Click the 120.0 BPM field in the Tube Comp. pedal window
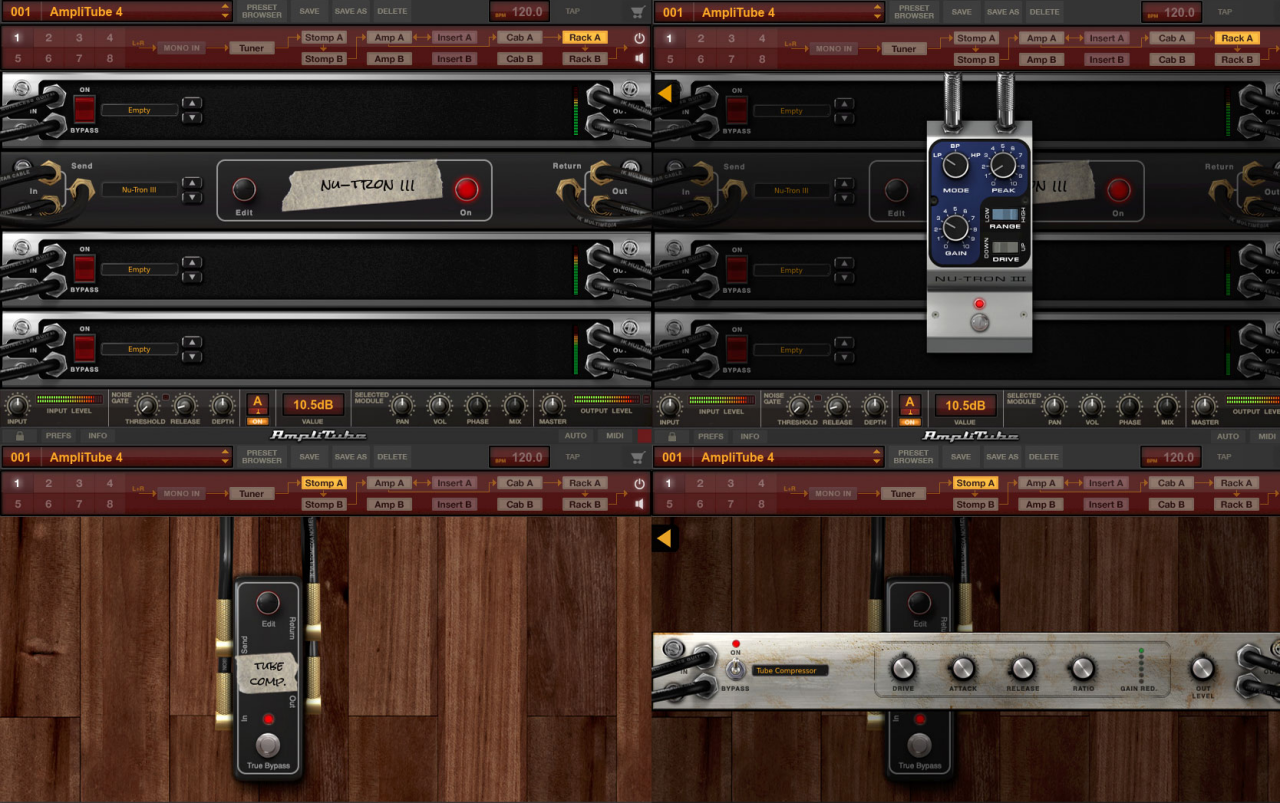This screenshot has width=1280, height=803. 520,457
